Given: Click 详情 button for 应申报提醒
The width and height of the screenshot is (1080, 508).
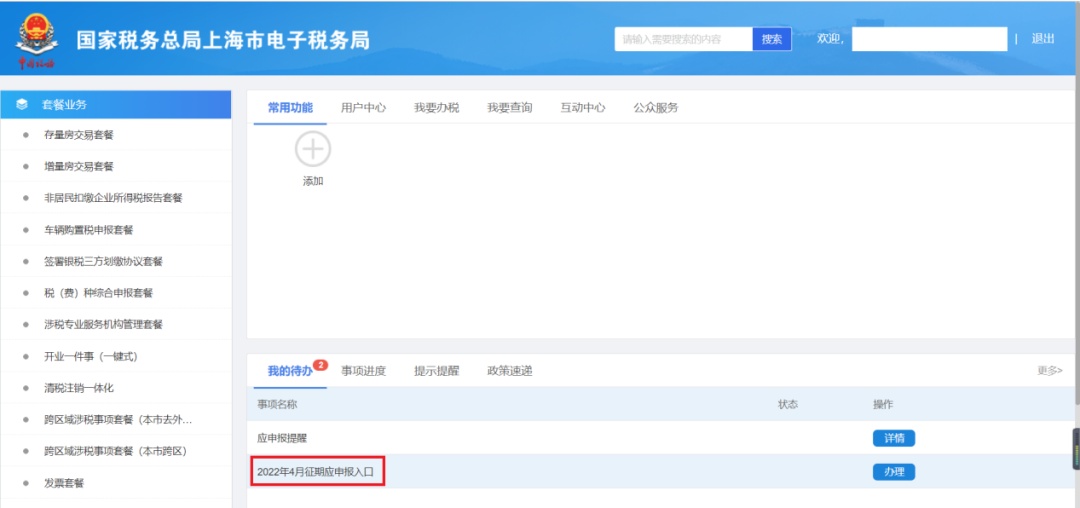Looking at the screenshot, I should coord(893,438).
